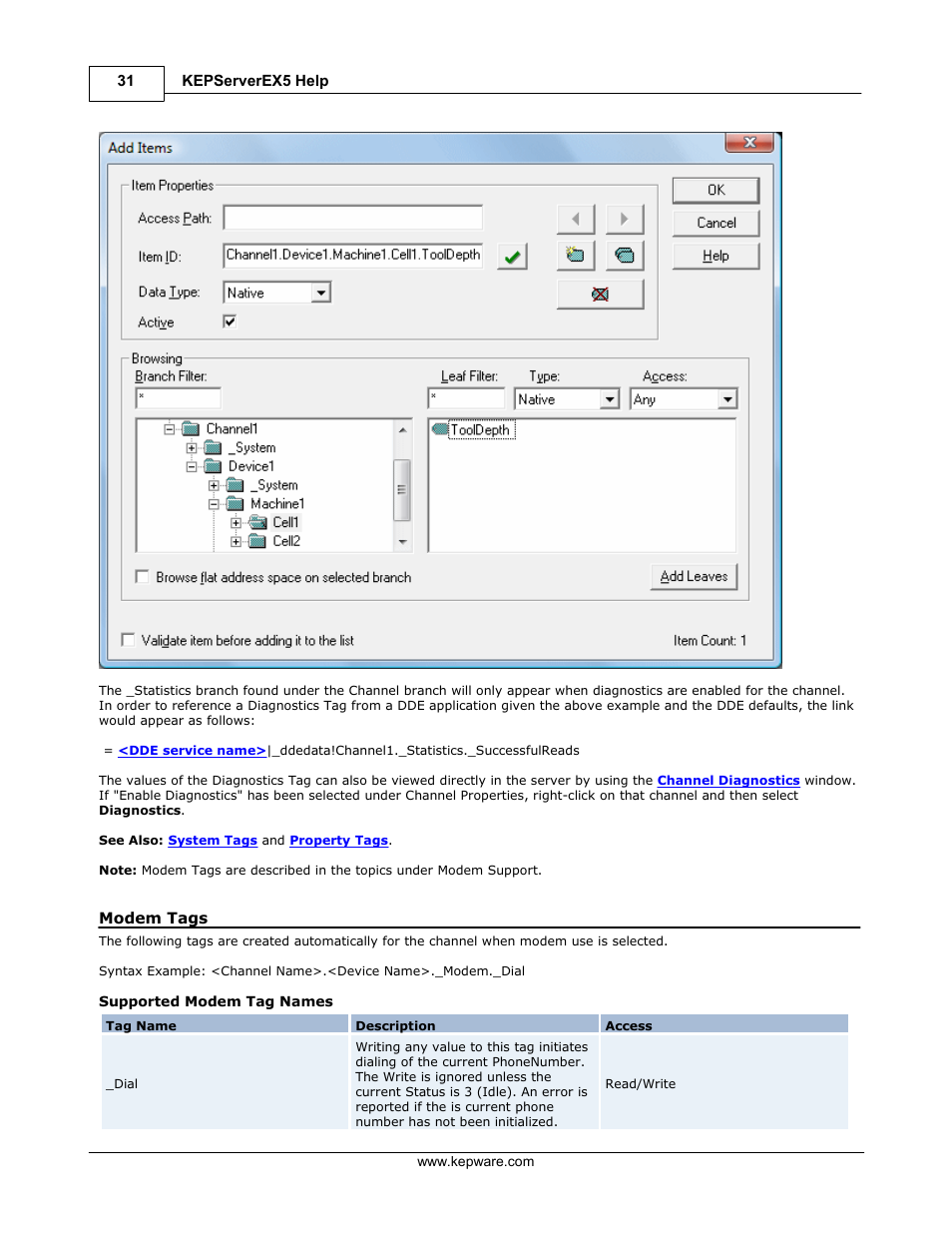
Task: Expand _System node under Device1
Action: 214,485
